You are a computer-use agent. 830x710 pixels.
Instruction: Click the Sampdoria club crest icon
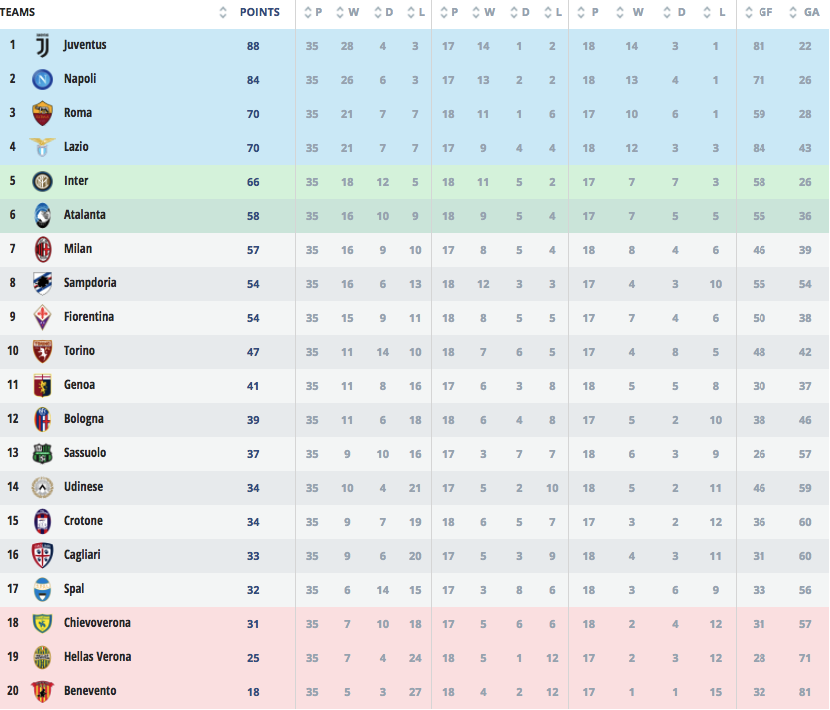pos(42,283)
